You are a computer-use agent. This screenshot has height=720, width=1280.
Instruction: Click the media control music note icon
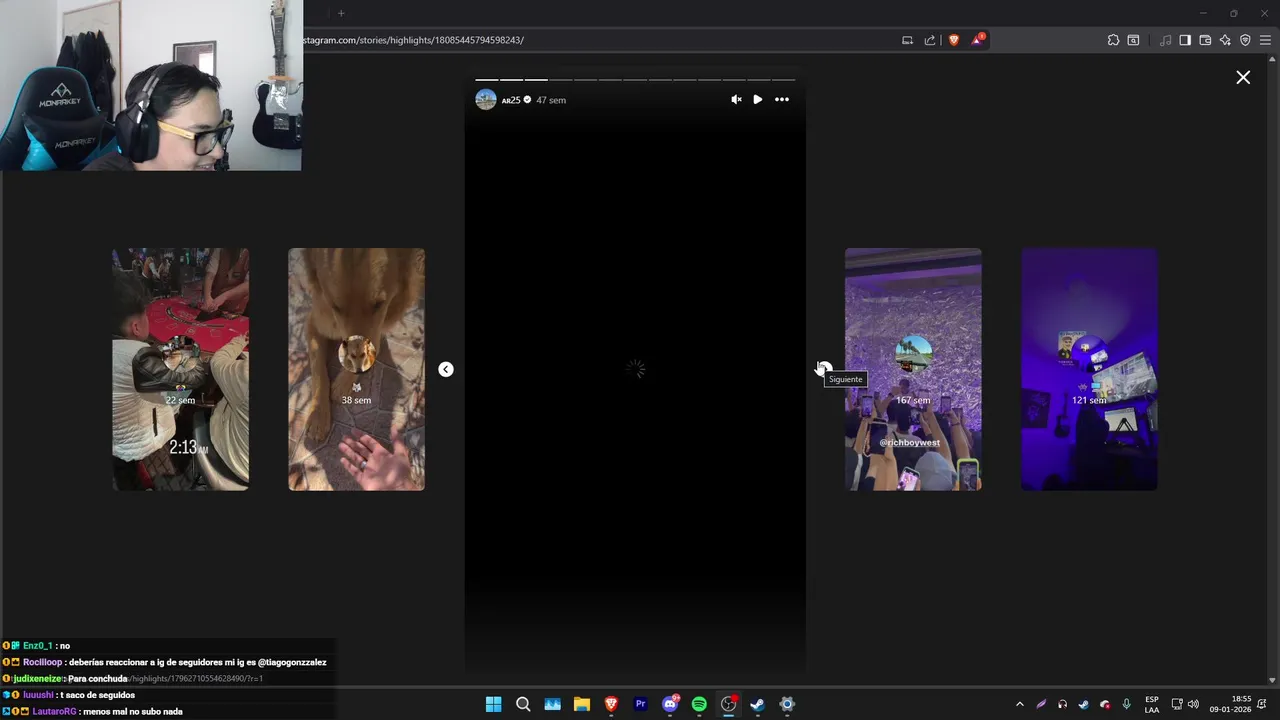(x=1165, y=40)
